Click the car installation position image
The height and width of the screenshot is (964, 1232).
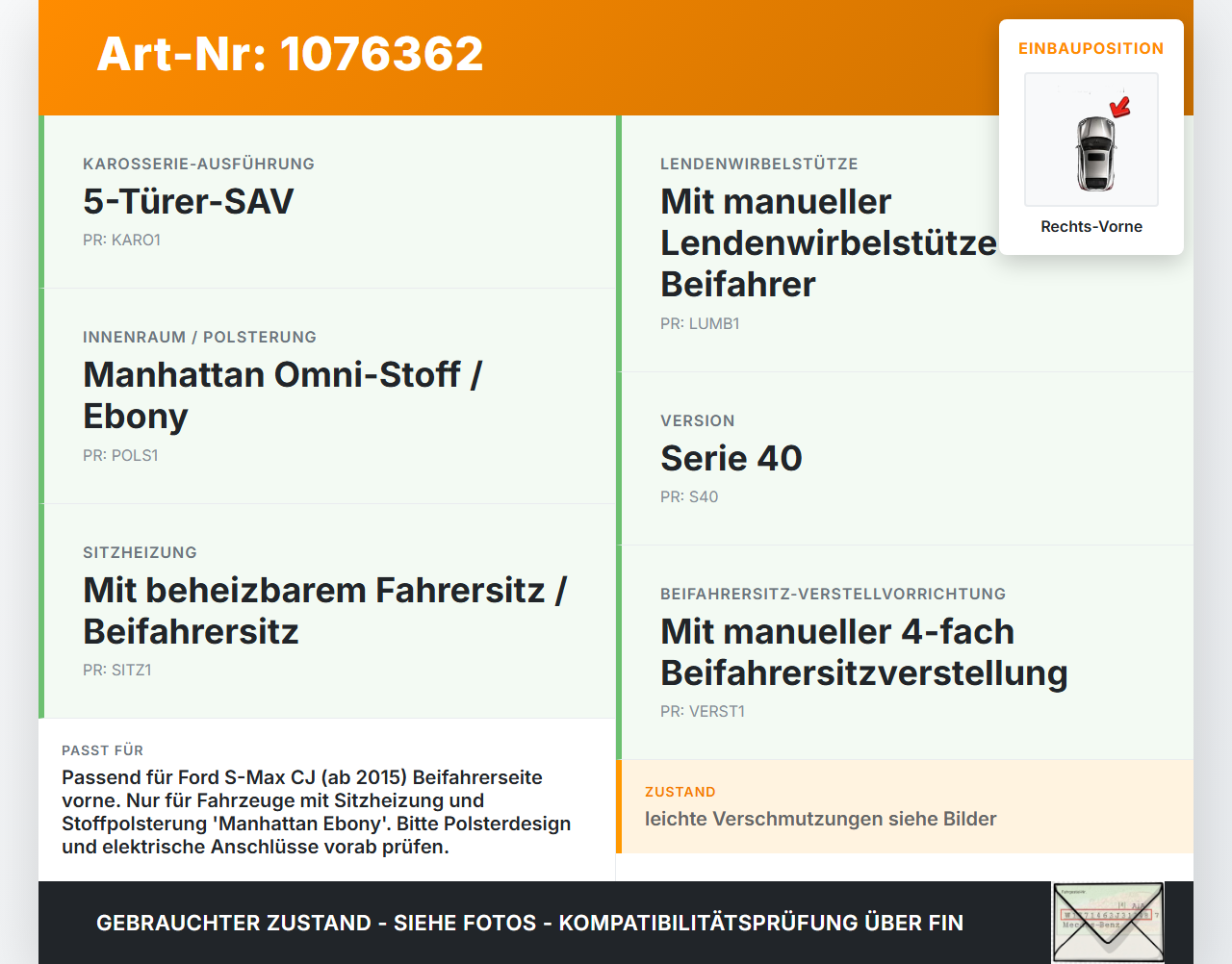click(1091, 140)
